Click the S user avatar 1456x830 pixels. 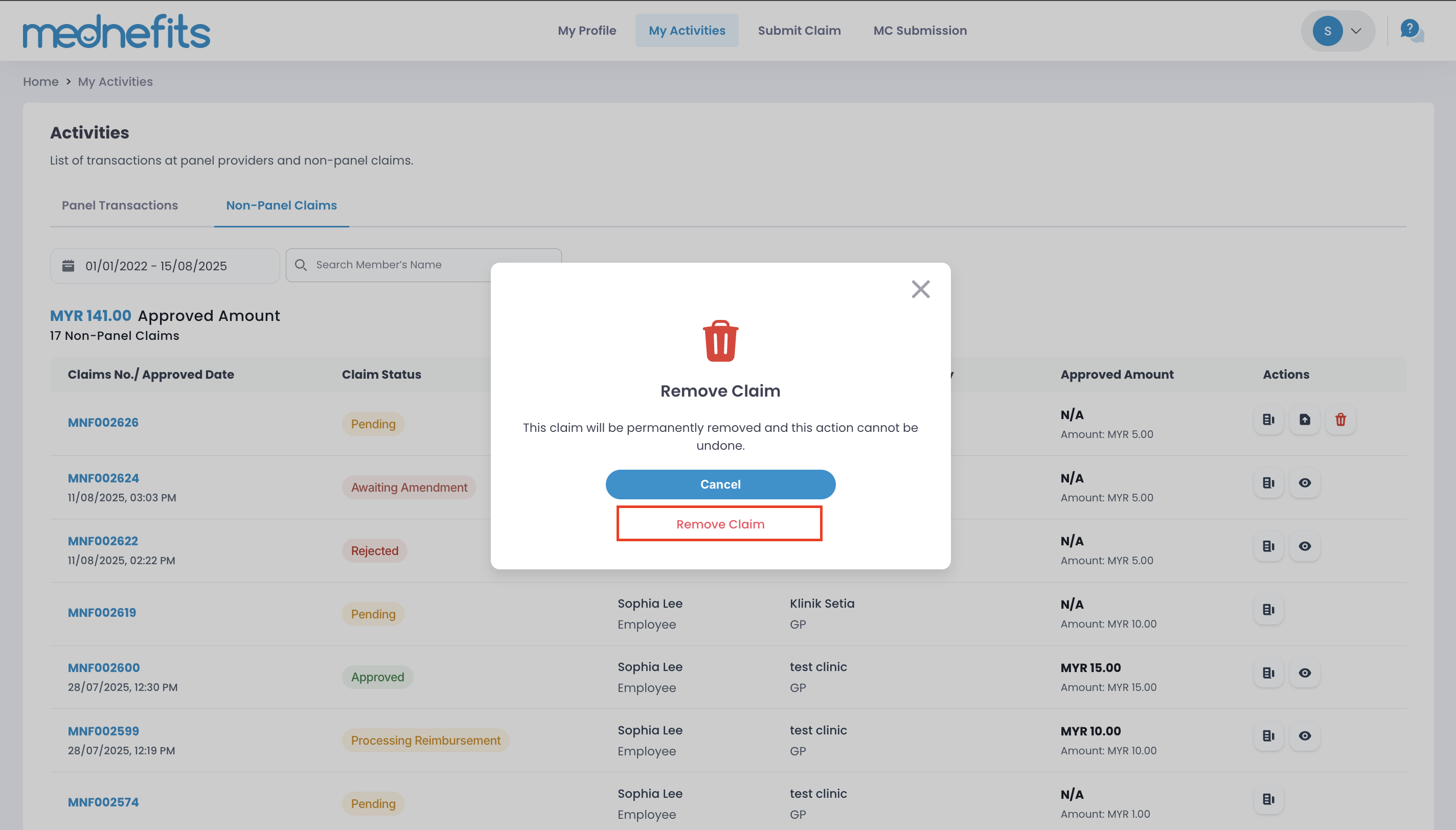(x=1327, y=31)
